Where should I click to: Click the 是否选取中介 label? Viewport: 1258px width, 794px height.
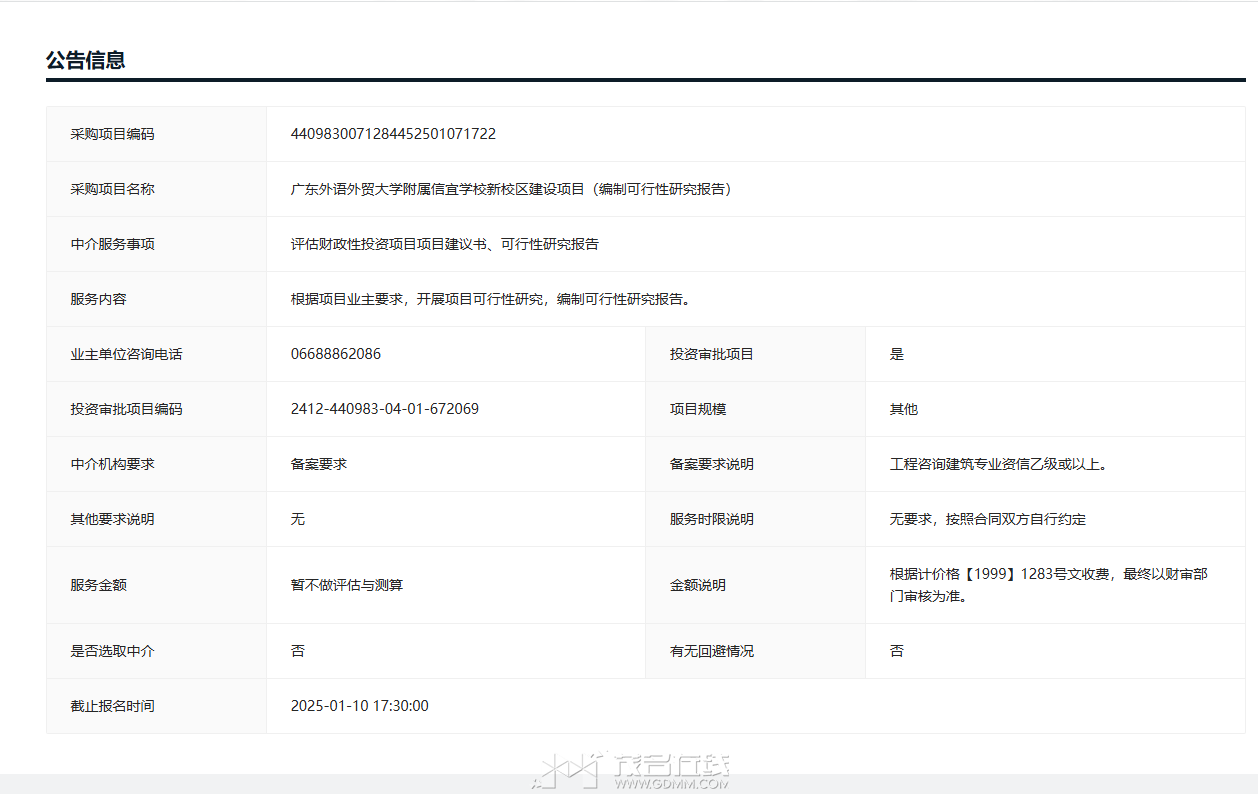[x=112, y=651]
